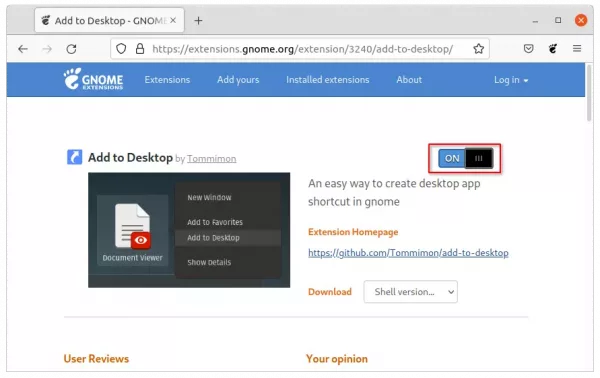This screenshot has height=378, width=600.
Task: Go to Installed extensions page
Action: pyautogui.click(x=328, y=80)
